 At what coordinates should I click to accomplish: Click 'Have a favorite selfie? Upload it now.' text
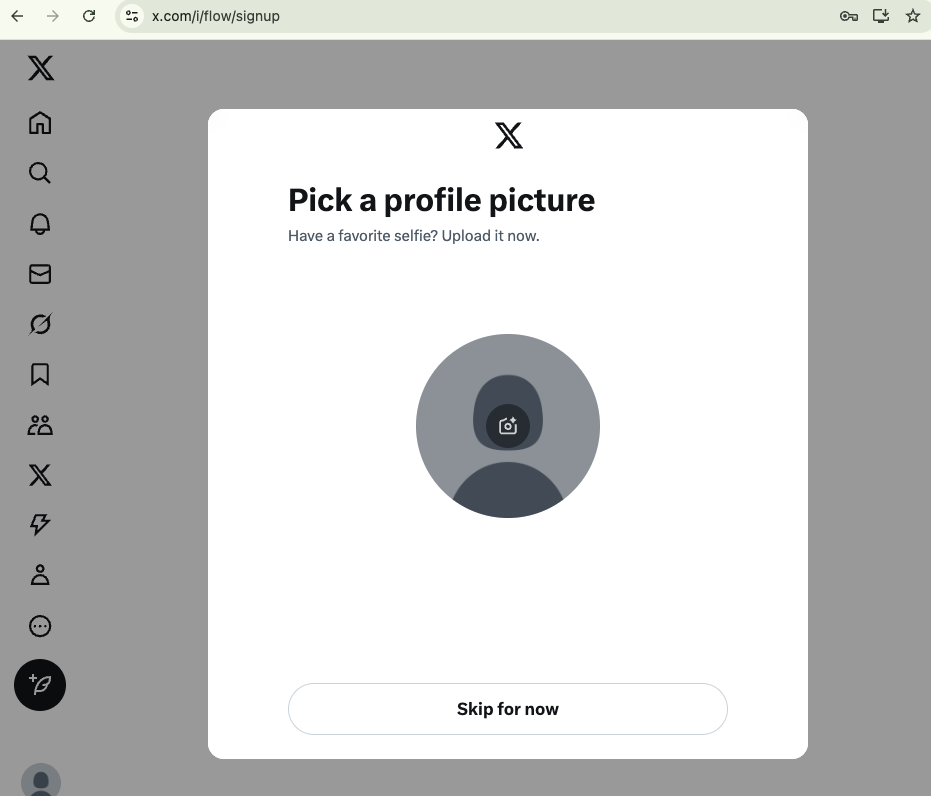(414, 236)
